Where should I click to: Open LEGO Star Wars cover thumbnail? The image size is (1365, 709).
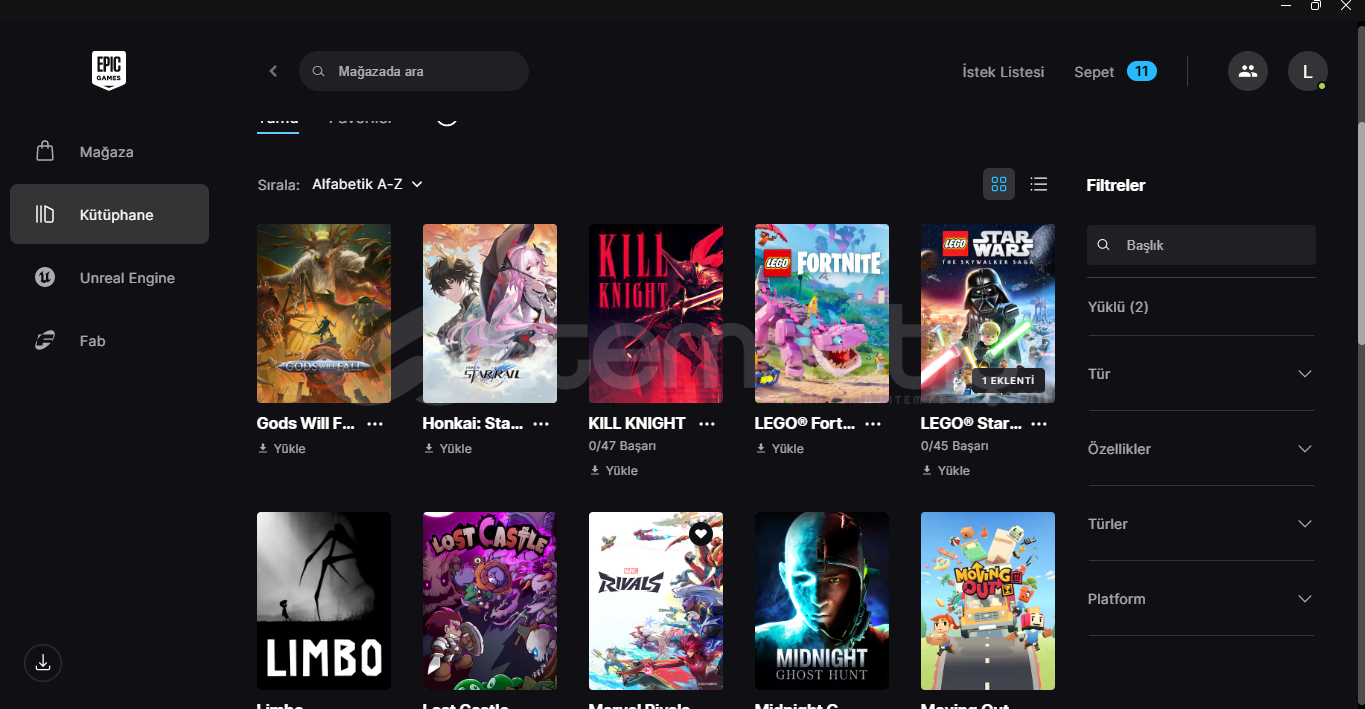coord(988,313)
